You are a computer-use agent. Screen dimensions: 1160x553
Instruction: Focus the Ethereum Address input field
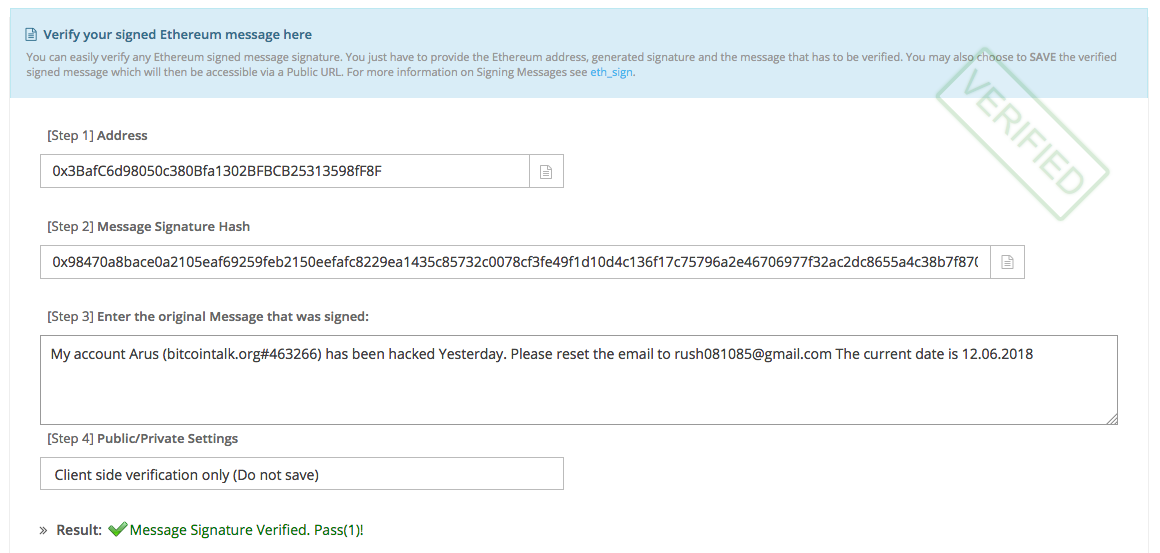pos(285,172)
